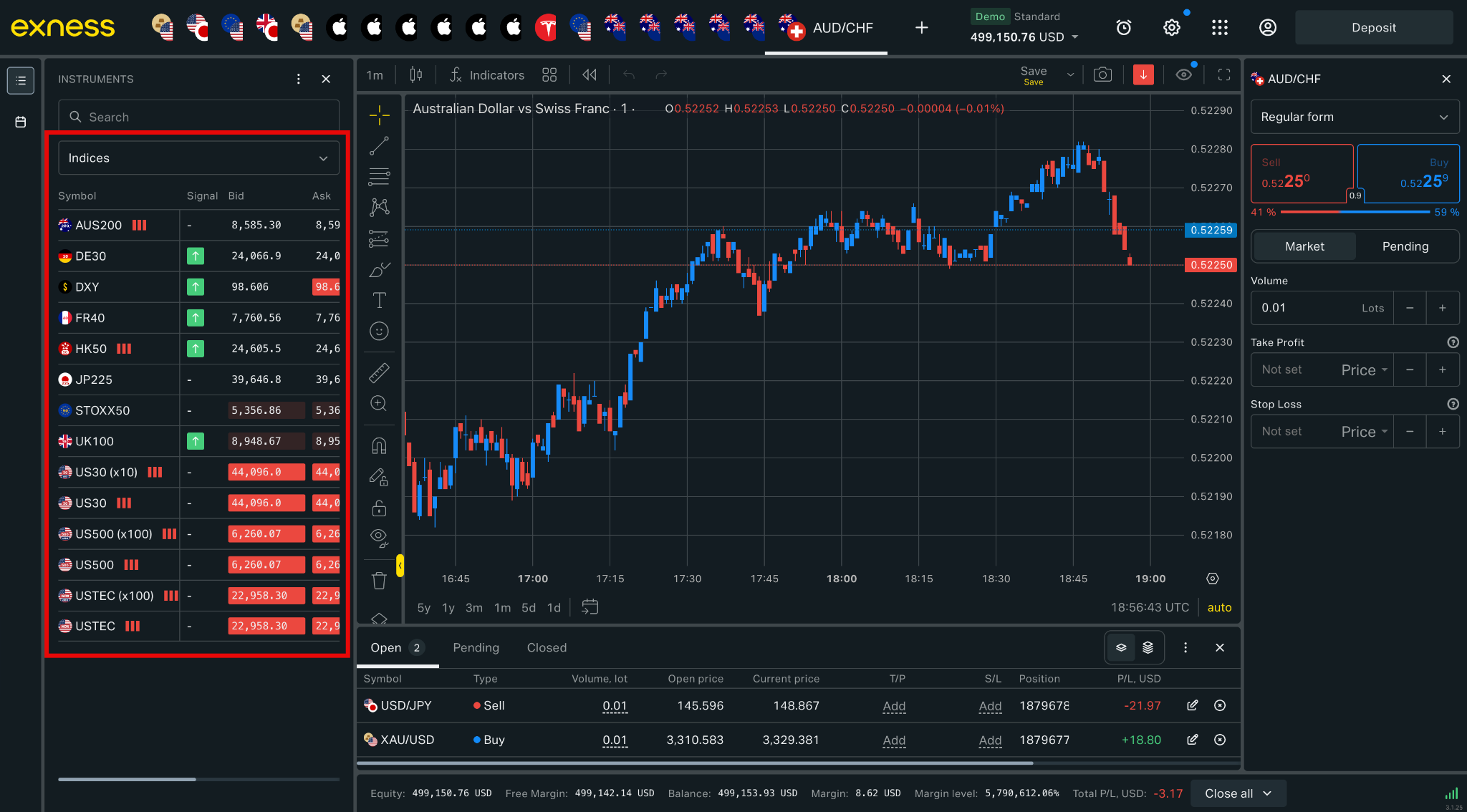Expand the Regular form dropdown
This screenshot has width=1467, height=812.
[1355, 117]
